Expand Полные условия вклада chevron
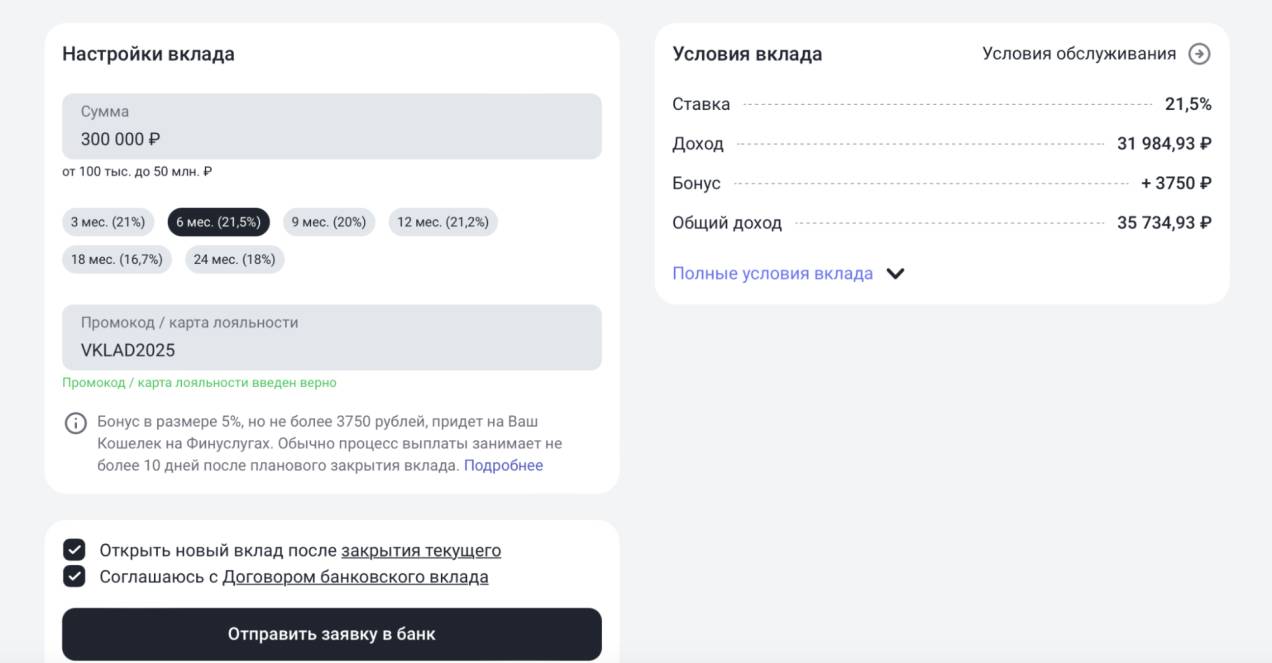1272x663 pixels. pyautogui.click(x=895, y=274)
